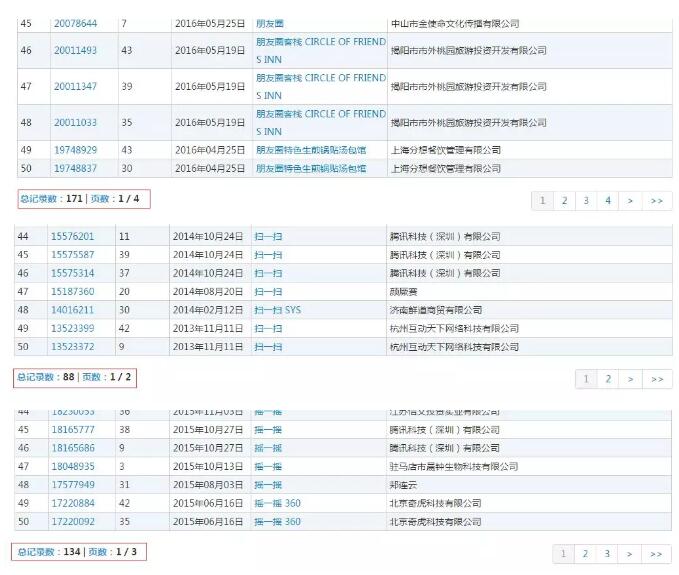Click applicant 颜殿赛 in row 47
The width and height of the screenshot is (679, 575).
[x=403, y=291]
